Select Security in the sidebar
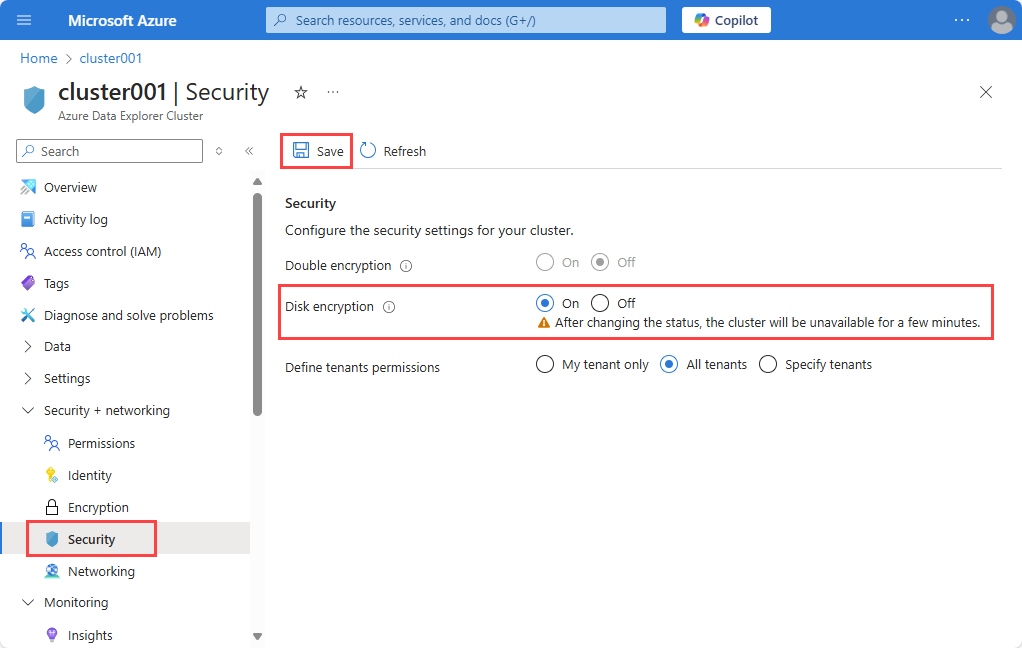Viewport: 1022px width, 648px height. coord(91,538)
